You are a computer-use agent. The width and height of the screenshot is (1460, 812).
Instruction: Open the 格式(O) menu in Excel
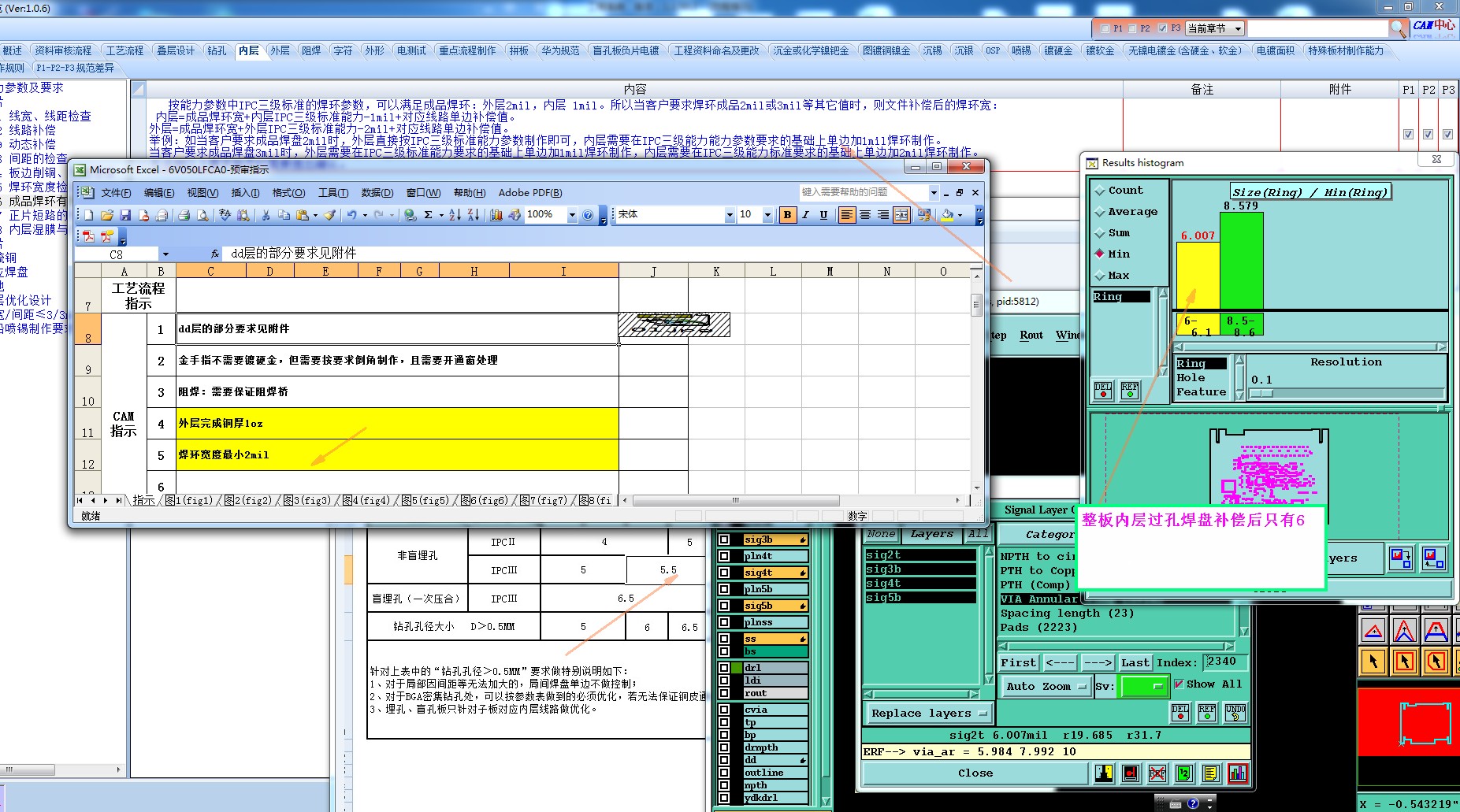(x=288, y=193)
